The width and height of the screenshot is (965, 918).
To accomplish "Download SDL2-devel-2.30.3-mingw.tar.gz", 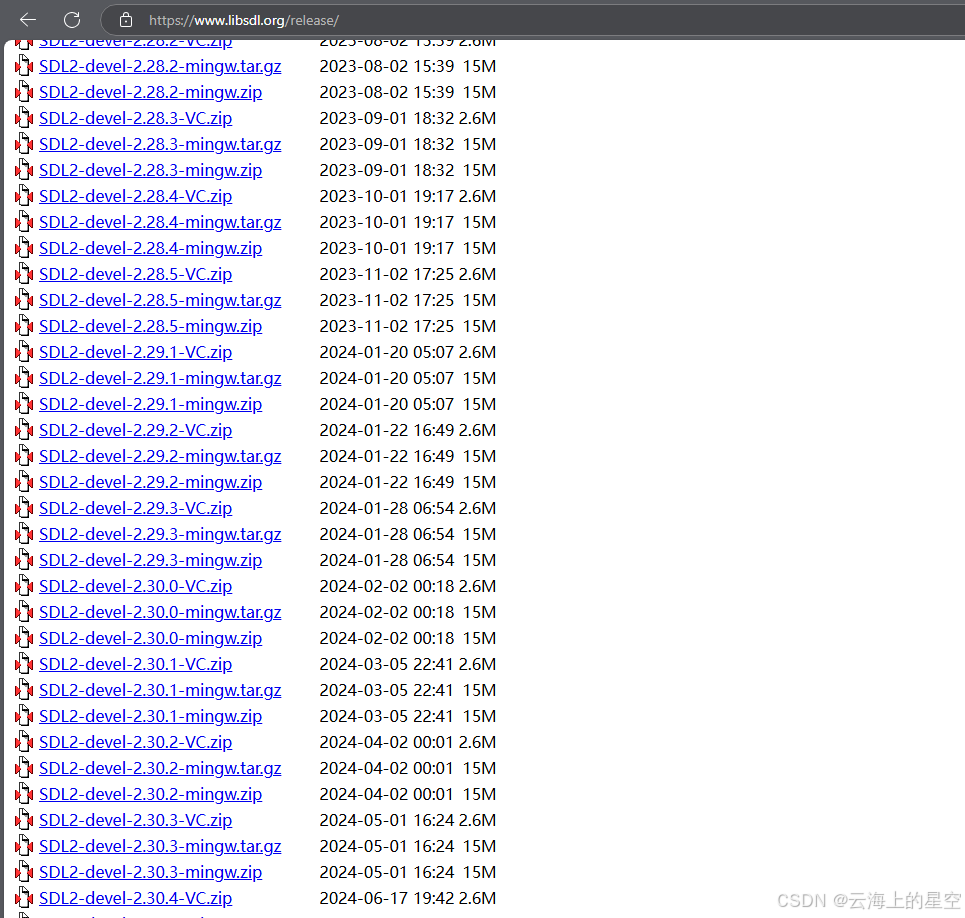I will (160, 846).
